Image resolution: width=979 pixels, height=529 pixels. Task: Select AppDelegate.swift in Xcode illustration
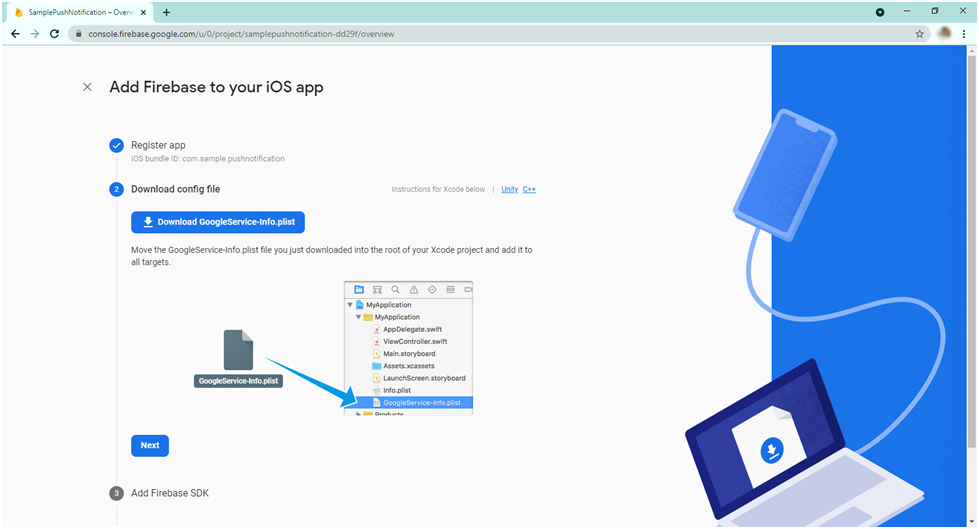coord(412,329)
